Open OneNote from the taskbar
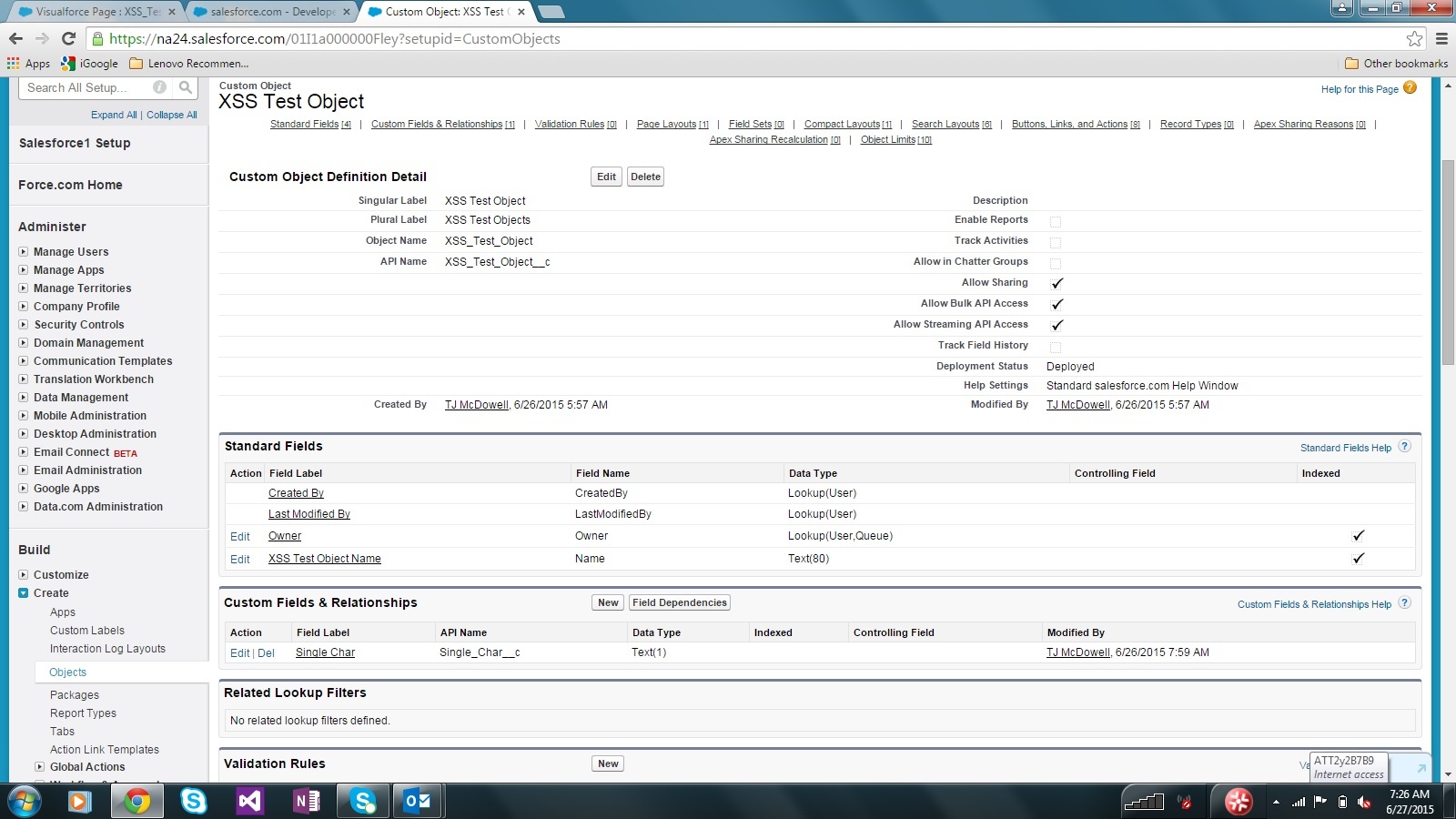The width and height of the screenshot is (1456, 819). (306, 802)
